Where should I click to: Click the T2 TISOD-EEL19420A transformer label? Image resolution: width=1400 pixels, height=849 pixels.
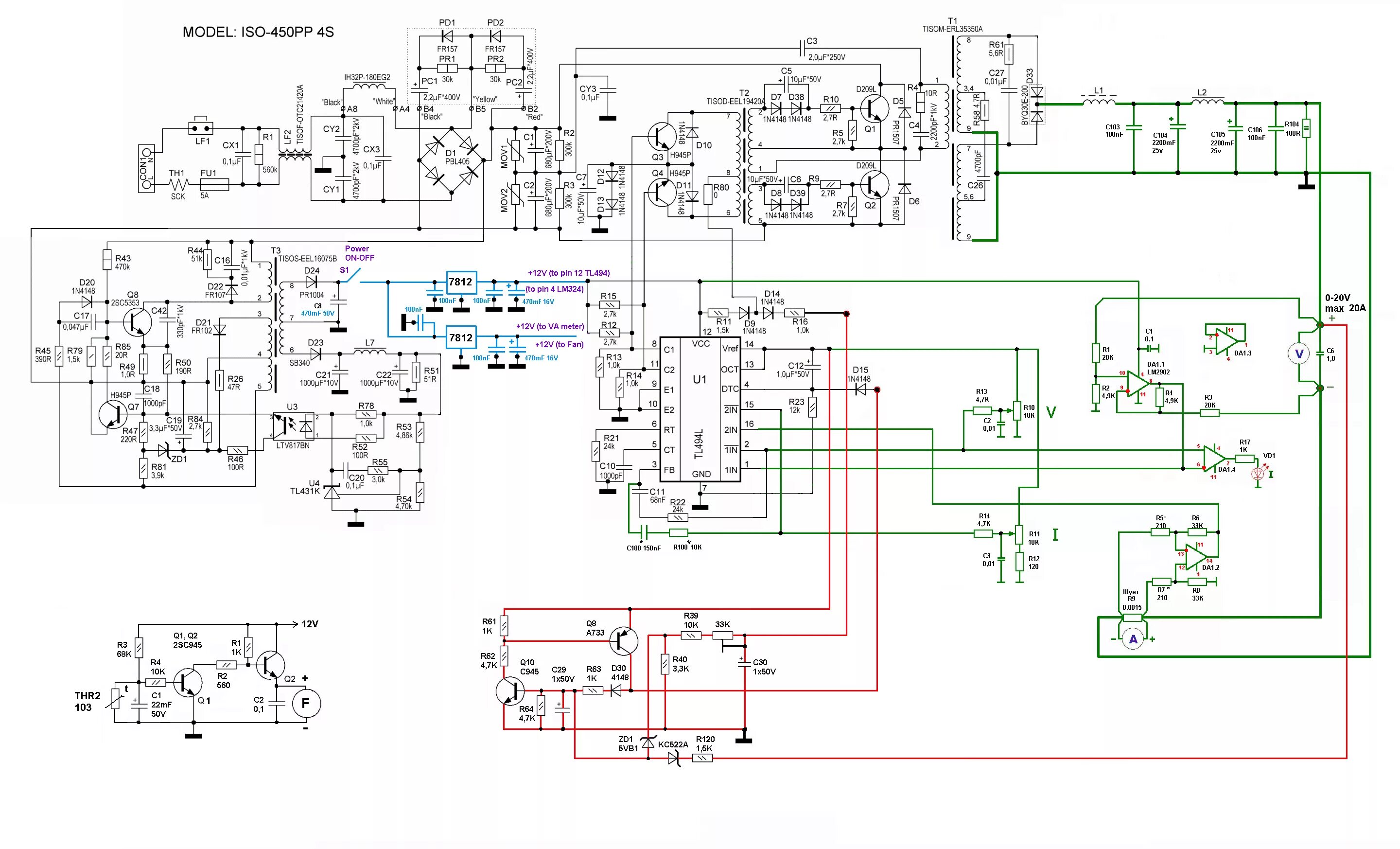736,97
